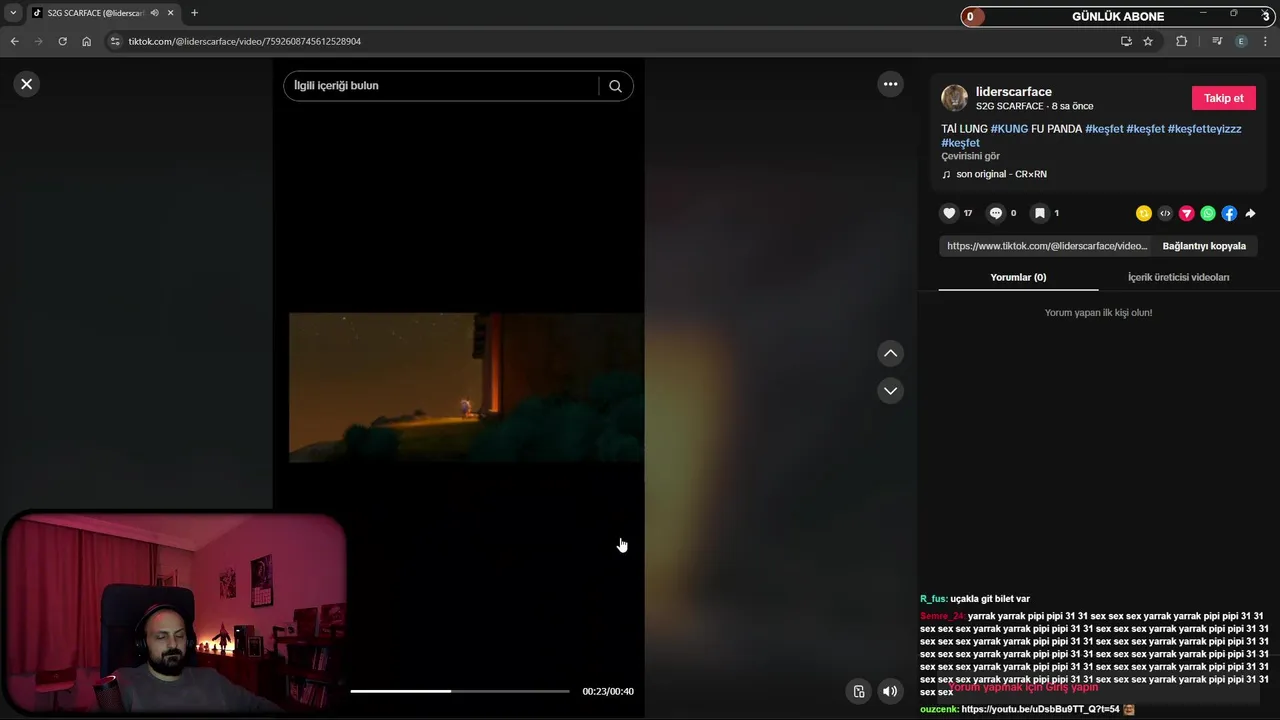This screenshot has height=720, width=1280.
Task: Click the İlgili içeriği bulun search field
Action: (x=440, y=86)
